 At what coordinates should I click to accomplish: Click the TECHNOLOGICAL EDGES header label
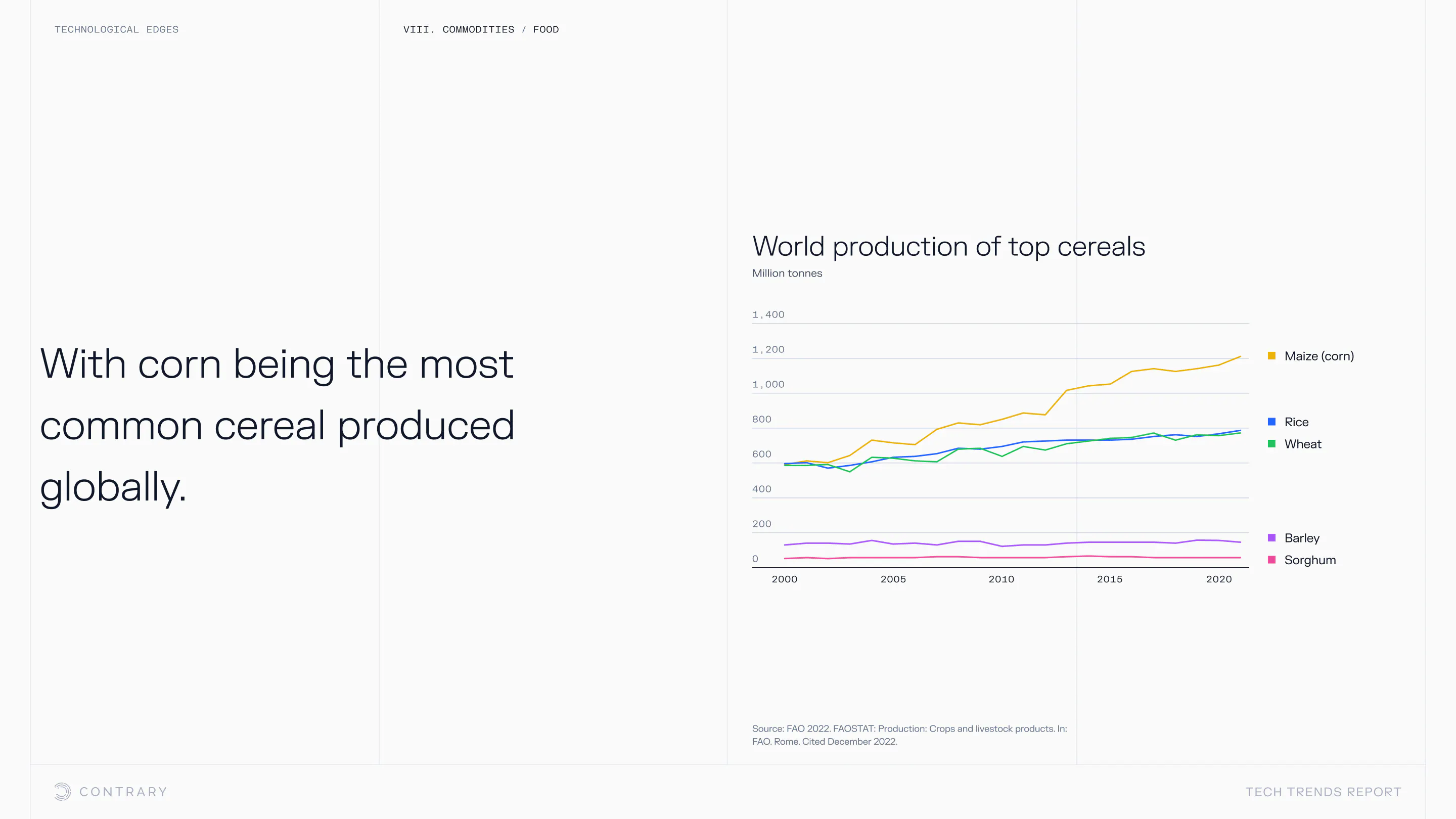tap(116, 29)
